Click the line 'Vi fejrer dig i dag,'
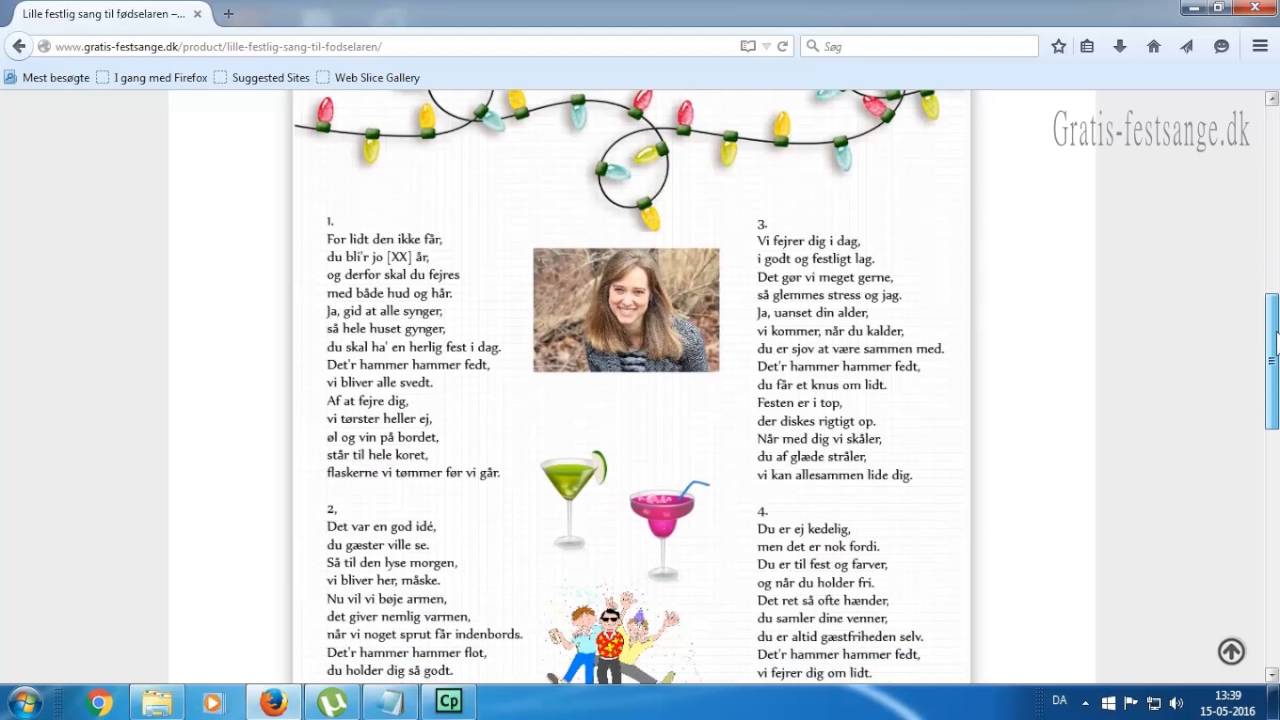 [808, 241]
